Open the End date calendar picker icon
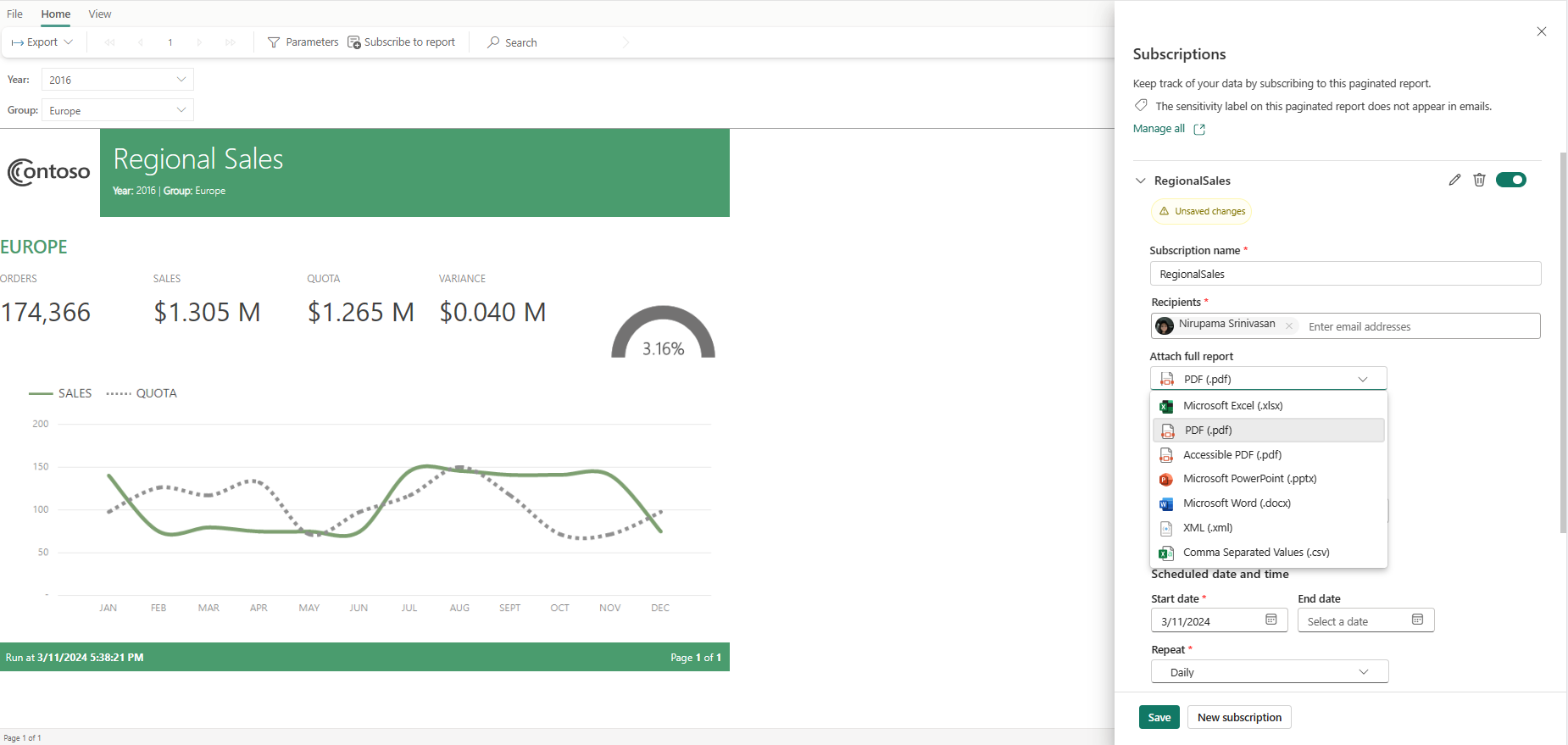Screen dimensions: 1568x745 tap(1417, 620)
